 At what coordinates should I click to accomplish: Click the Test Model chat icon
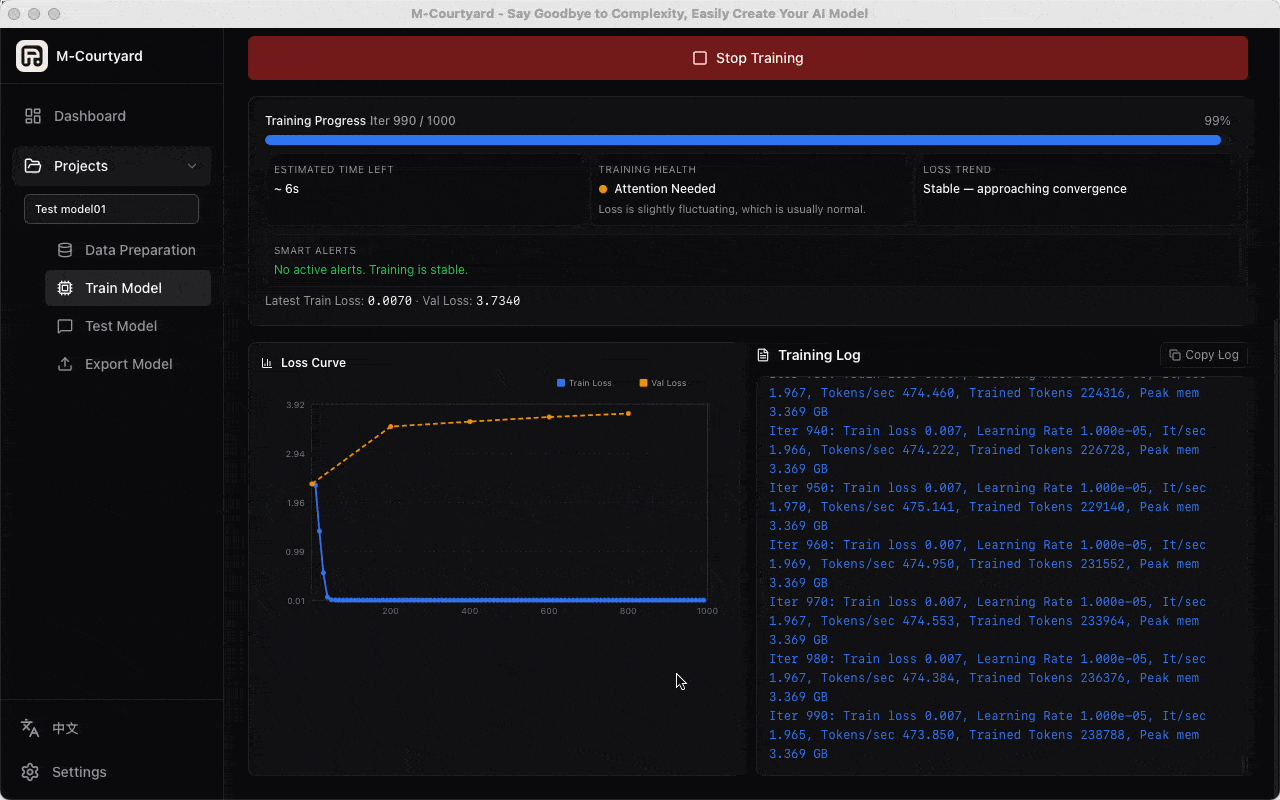coord(62,326)
